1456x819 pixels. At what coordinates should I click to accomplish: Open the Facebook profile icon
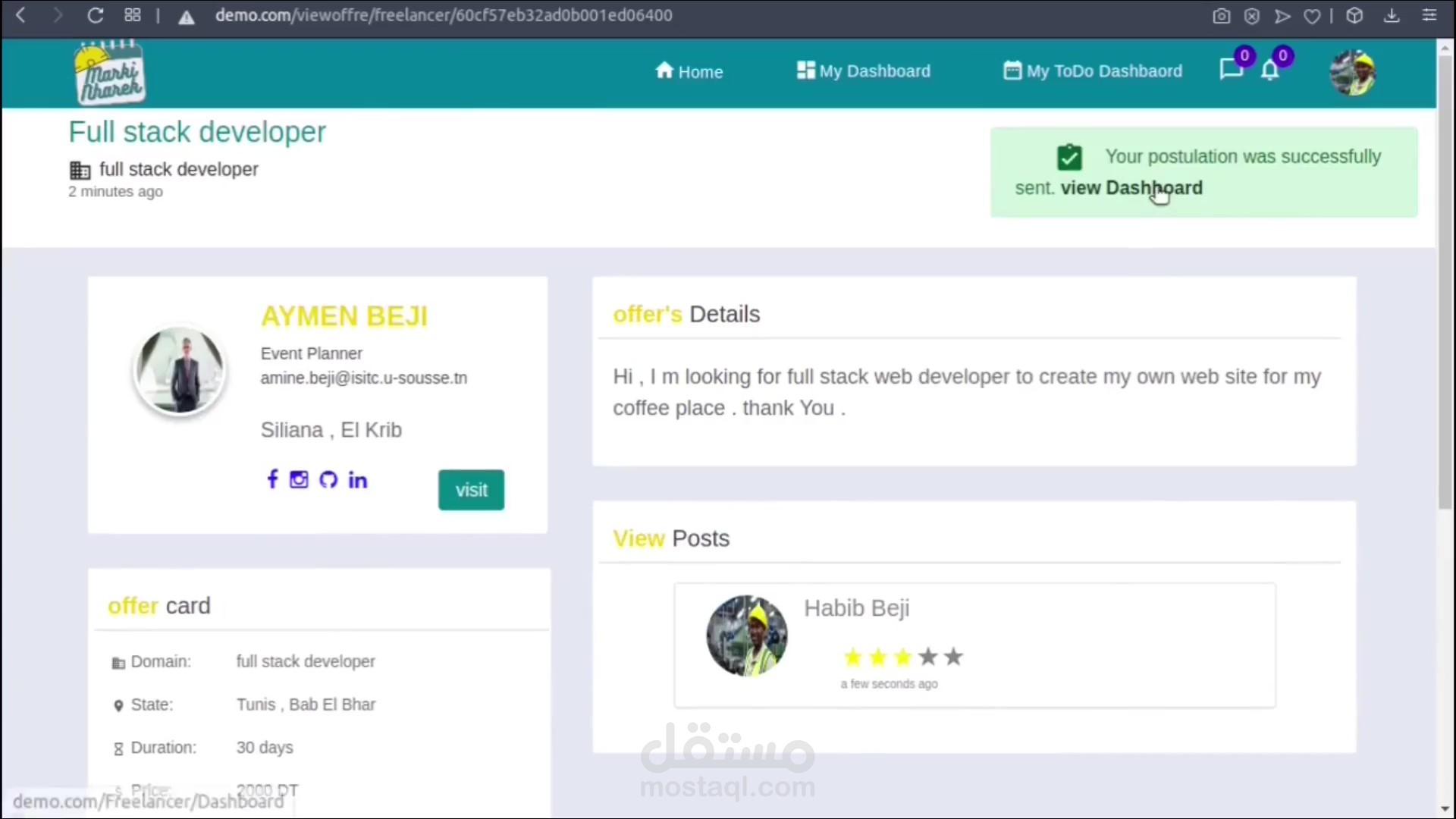pyautogui.click(x=272, y=479)
